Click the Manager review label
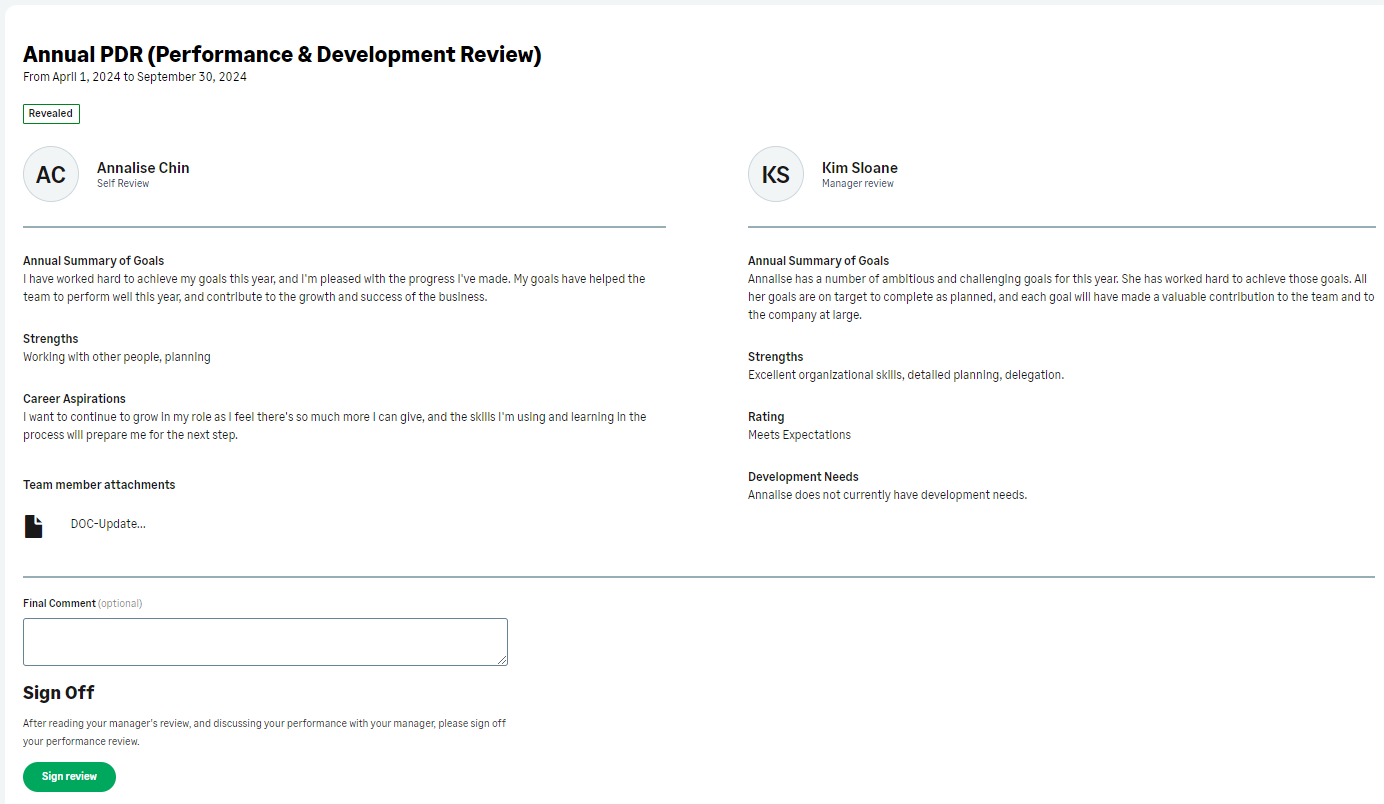1384x804 pixels. coord(857,184)
